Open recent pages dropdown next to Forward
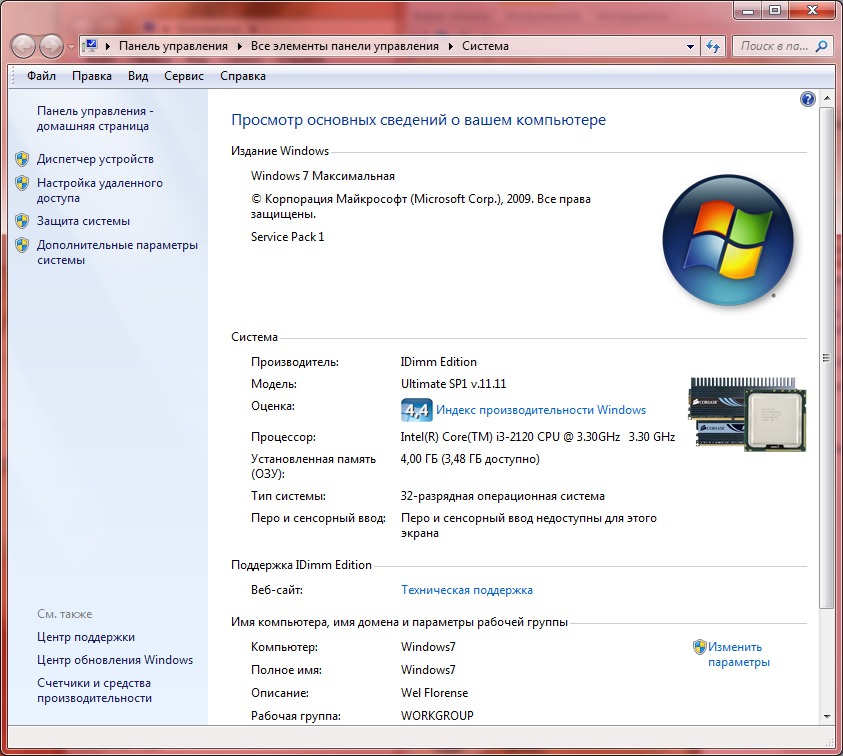 tap(72, 47)
